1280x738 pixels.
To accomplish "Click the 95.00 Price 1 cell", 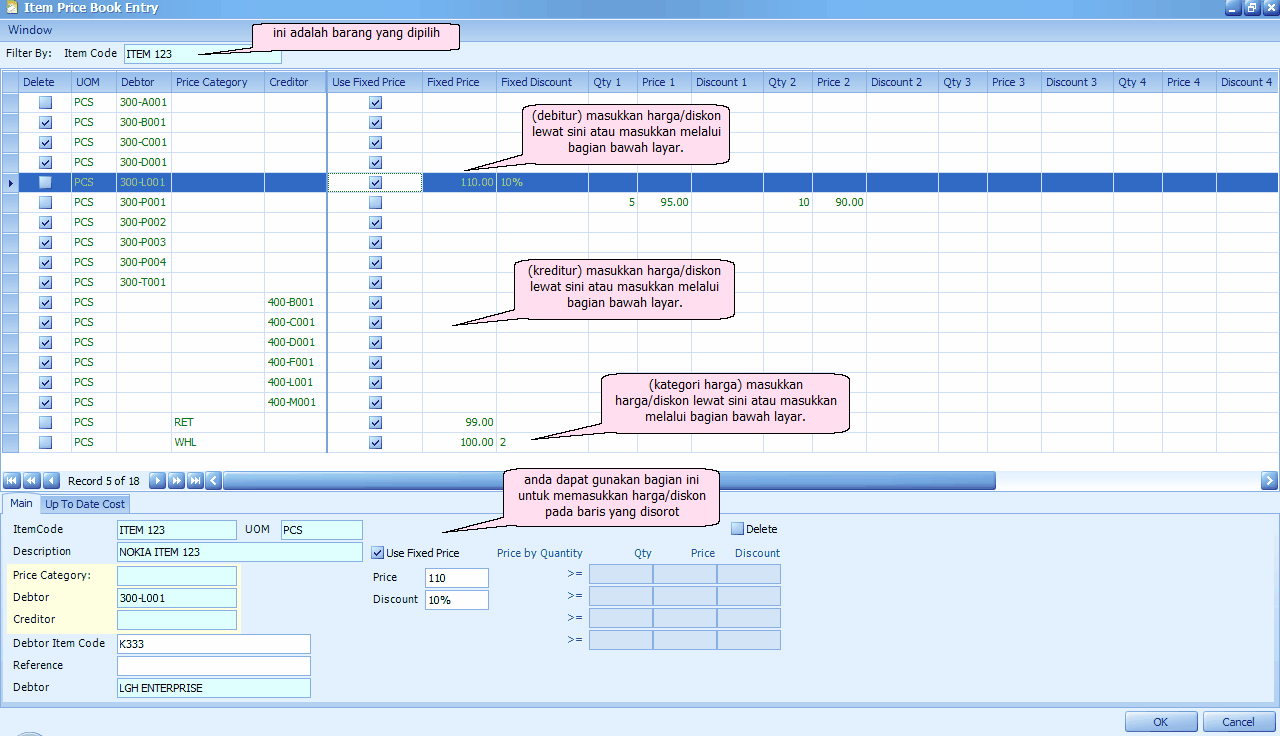I will click(664, 202).
